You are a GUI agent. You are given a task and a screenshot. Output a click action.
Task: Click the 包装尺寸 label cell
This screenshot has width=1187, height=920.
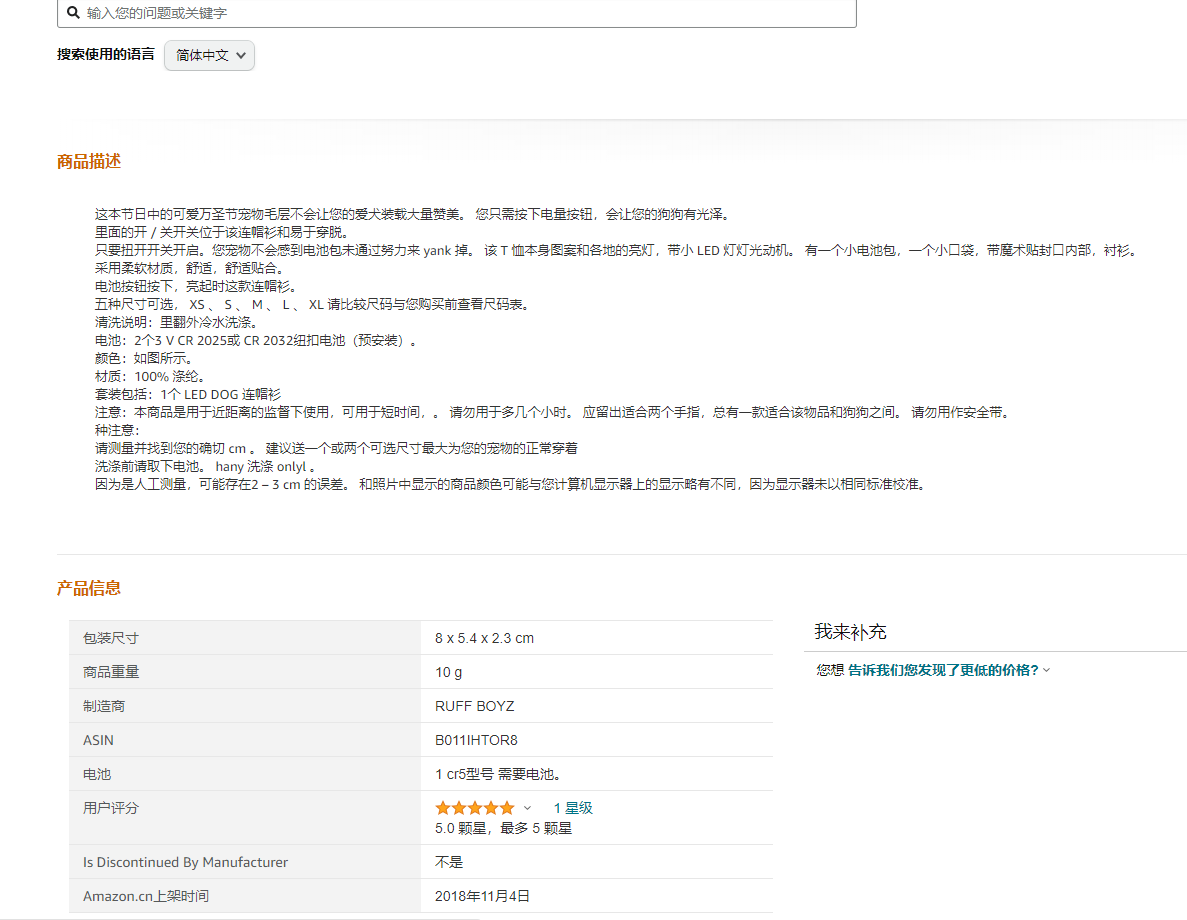(x=245, y=638)
